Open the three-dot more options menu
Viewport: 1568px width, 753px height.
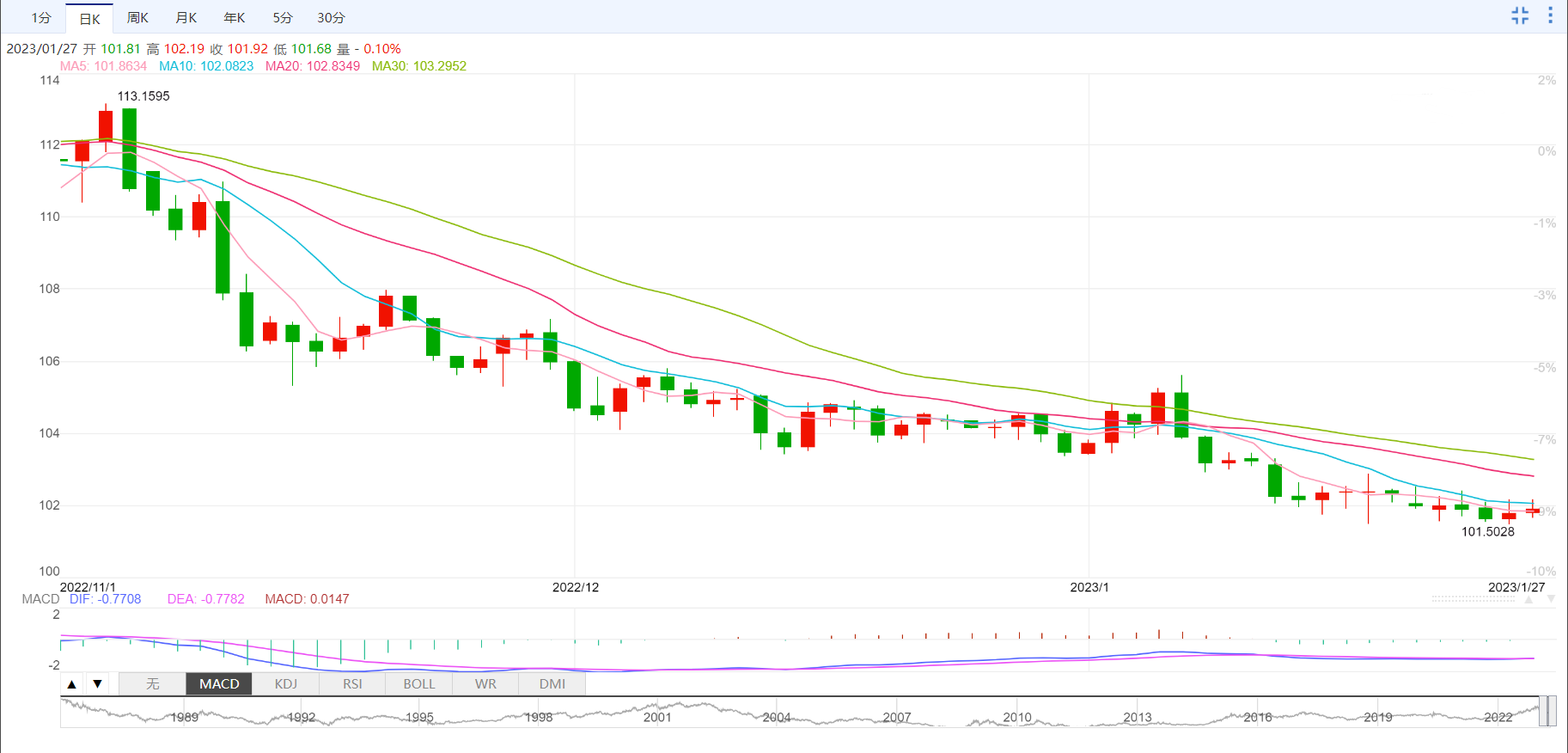[x=1551, y=15]
